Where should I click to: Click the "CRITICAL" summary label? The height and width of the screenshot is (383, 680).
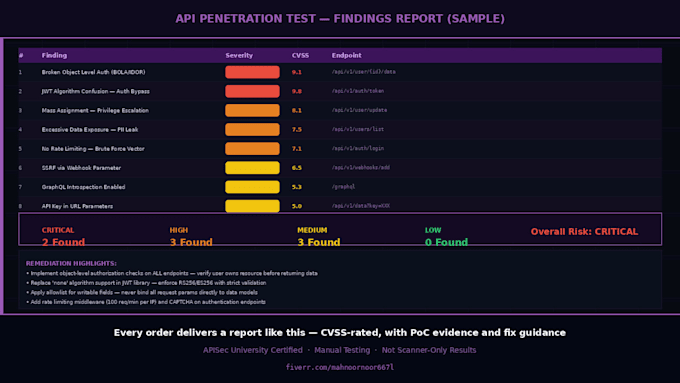click(58, 230)
